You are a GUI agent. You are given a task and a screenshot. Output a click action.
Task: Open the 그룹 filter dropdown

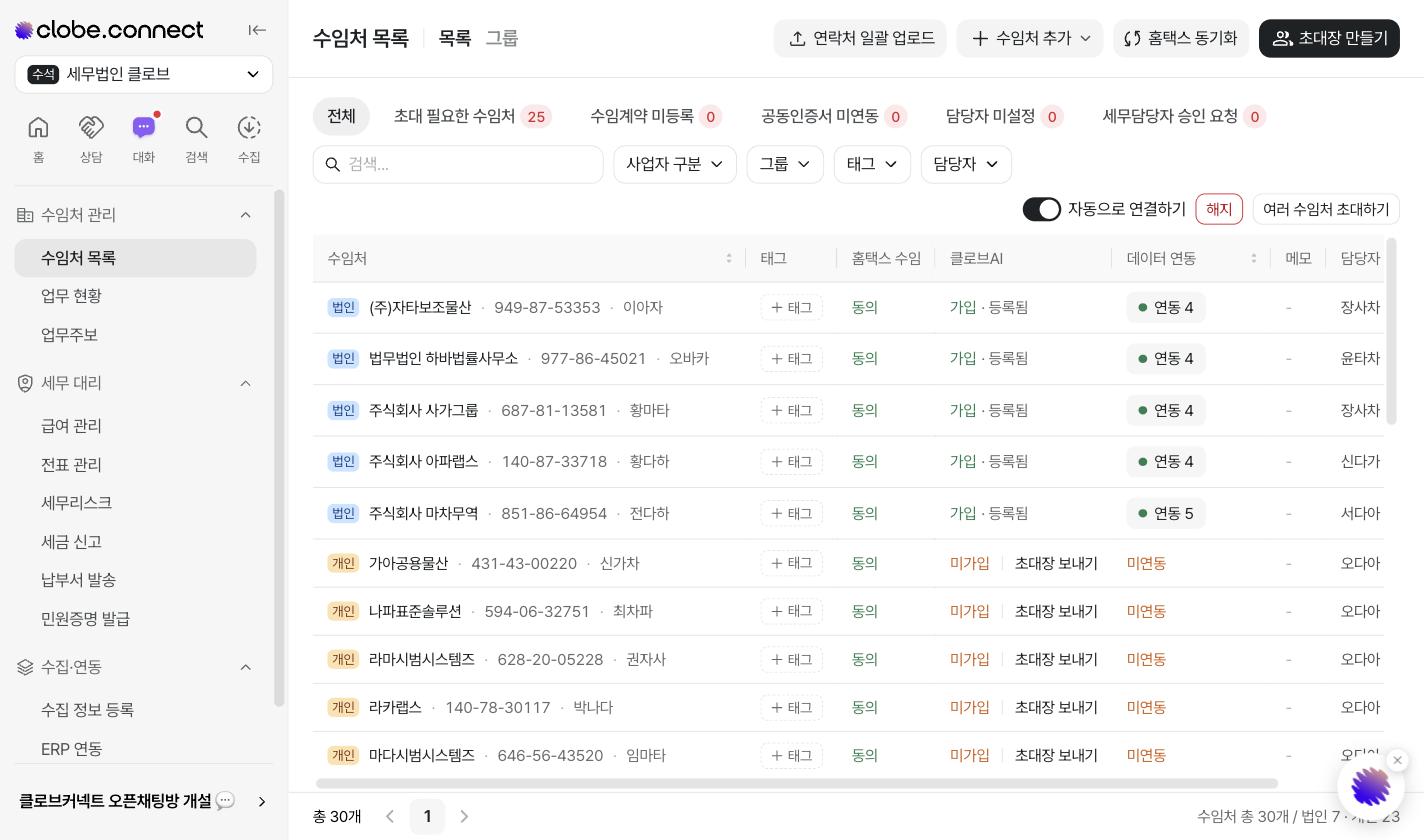click(x=785, y=164)
